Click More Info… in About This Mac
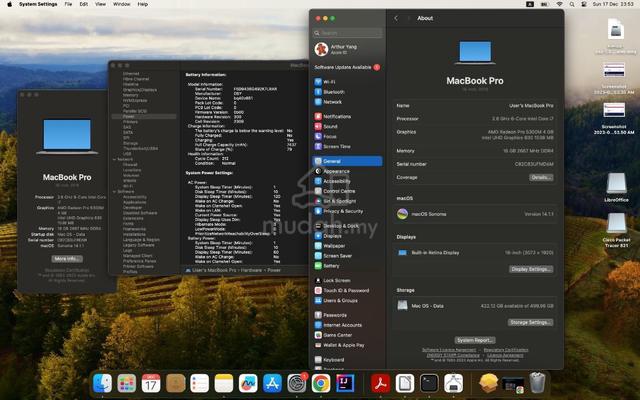 pos(67,259)
